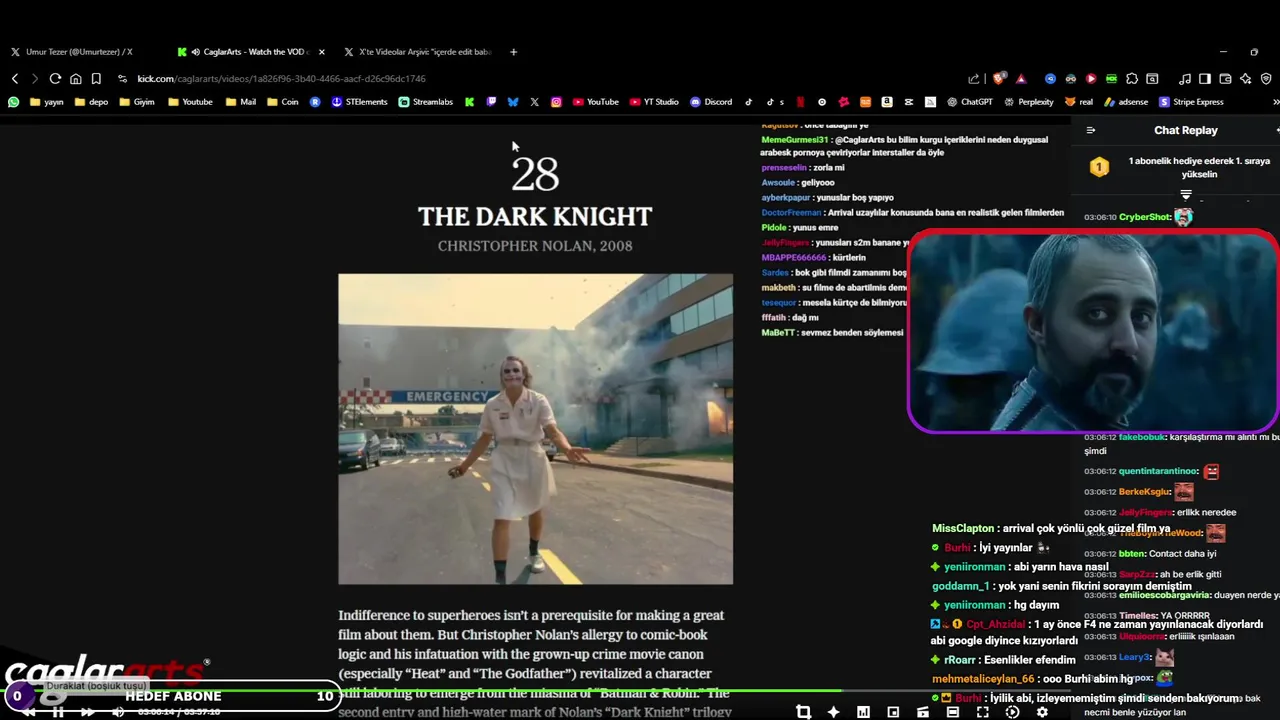Viewport: 1280px width, 720px height.
Task: Click the share icon in address bar
Action: pyautogui.click(x=974, y=79)
